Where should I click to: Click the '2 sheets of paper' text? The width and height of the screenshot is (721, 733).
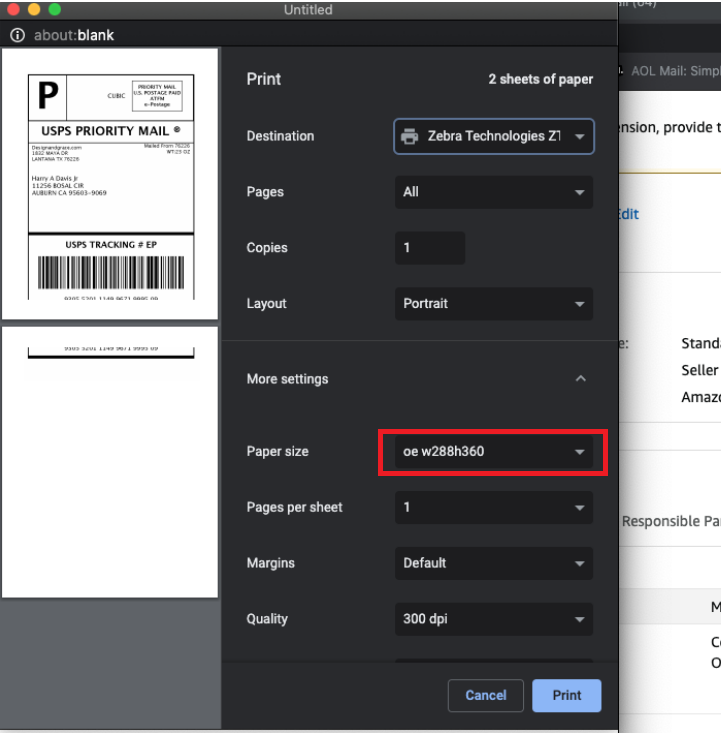[x=541, y=79]
